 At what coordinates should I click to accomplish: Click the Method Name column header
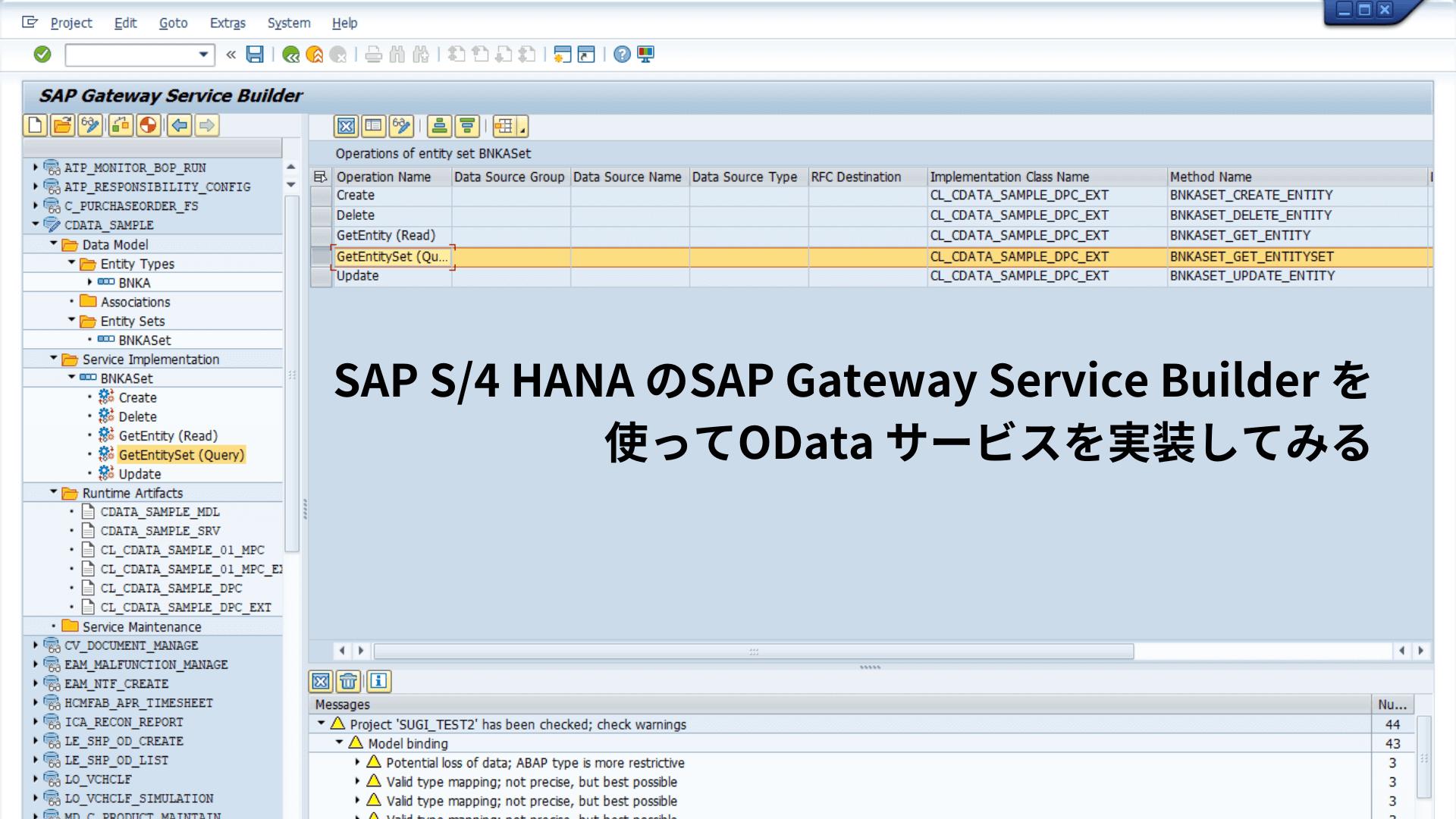(1296, 177)
